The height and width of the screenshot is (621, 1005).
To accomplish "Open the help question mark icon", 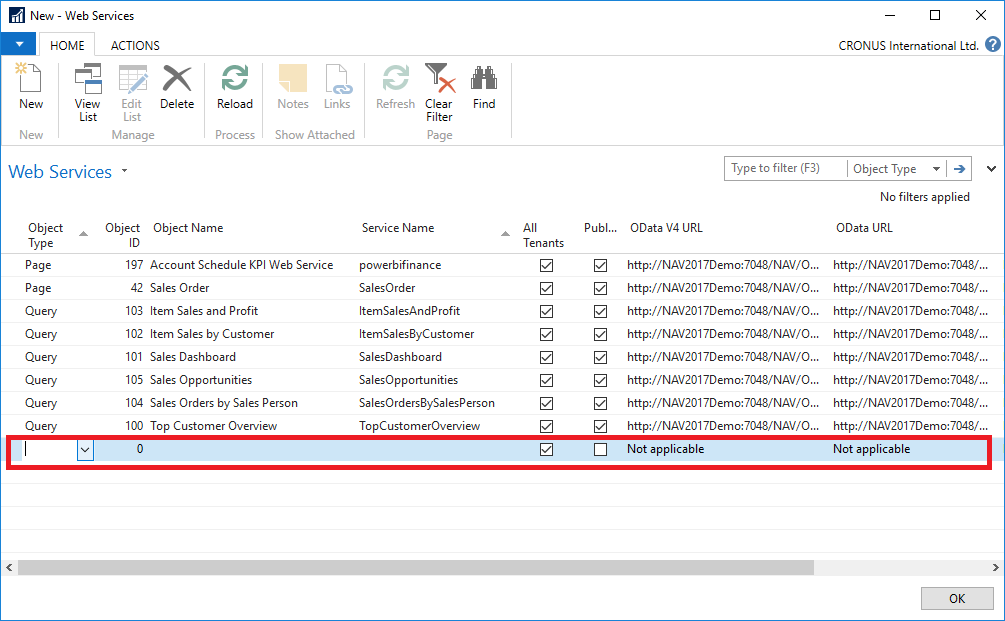I will [x=993, y=45].
